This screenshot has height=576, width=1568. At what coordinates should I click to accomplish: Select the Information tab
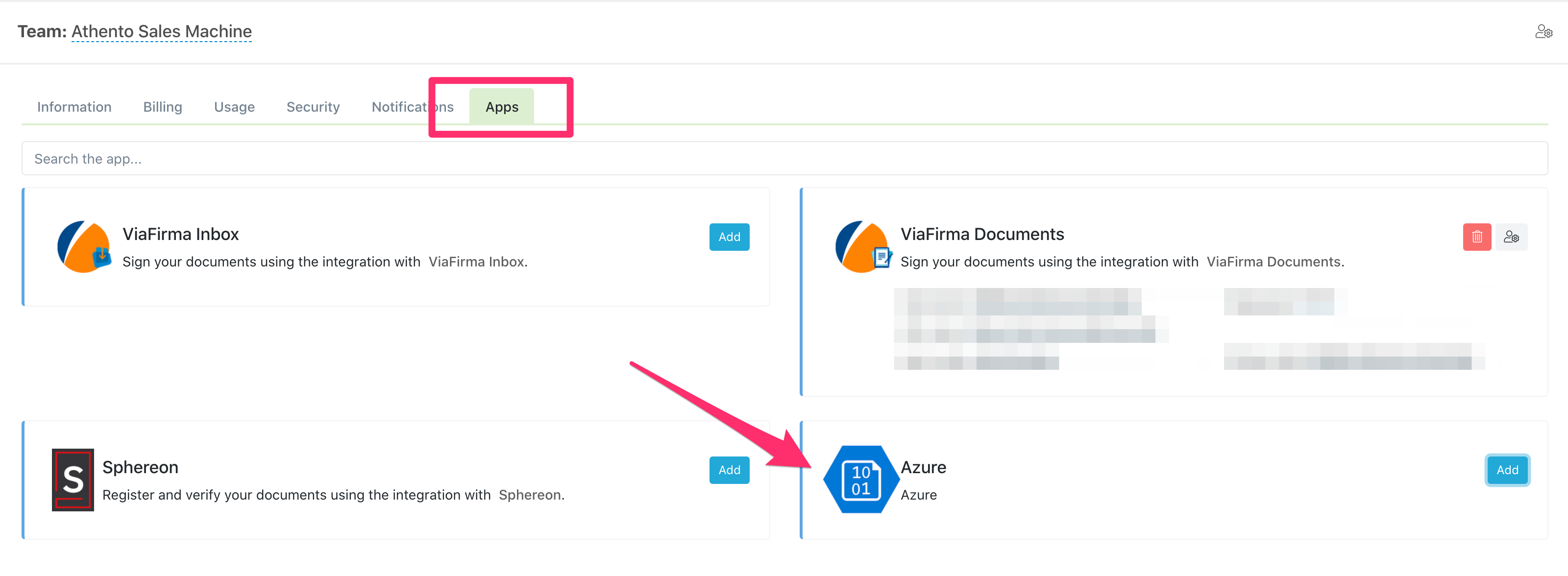pos(74,106)
